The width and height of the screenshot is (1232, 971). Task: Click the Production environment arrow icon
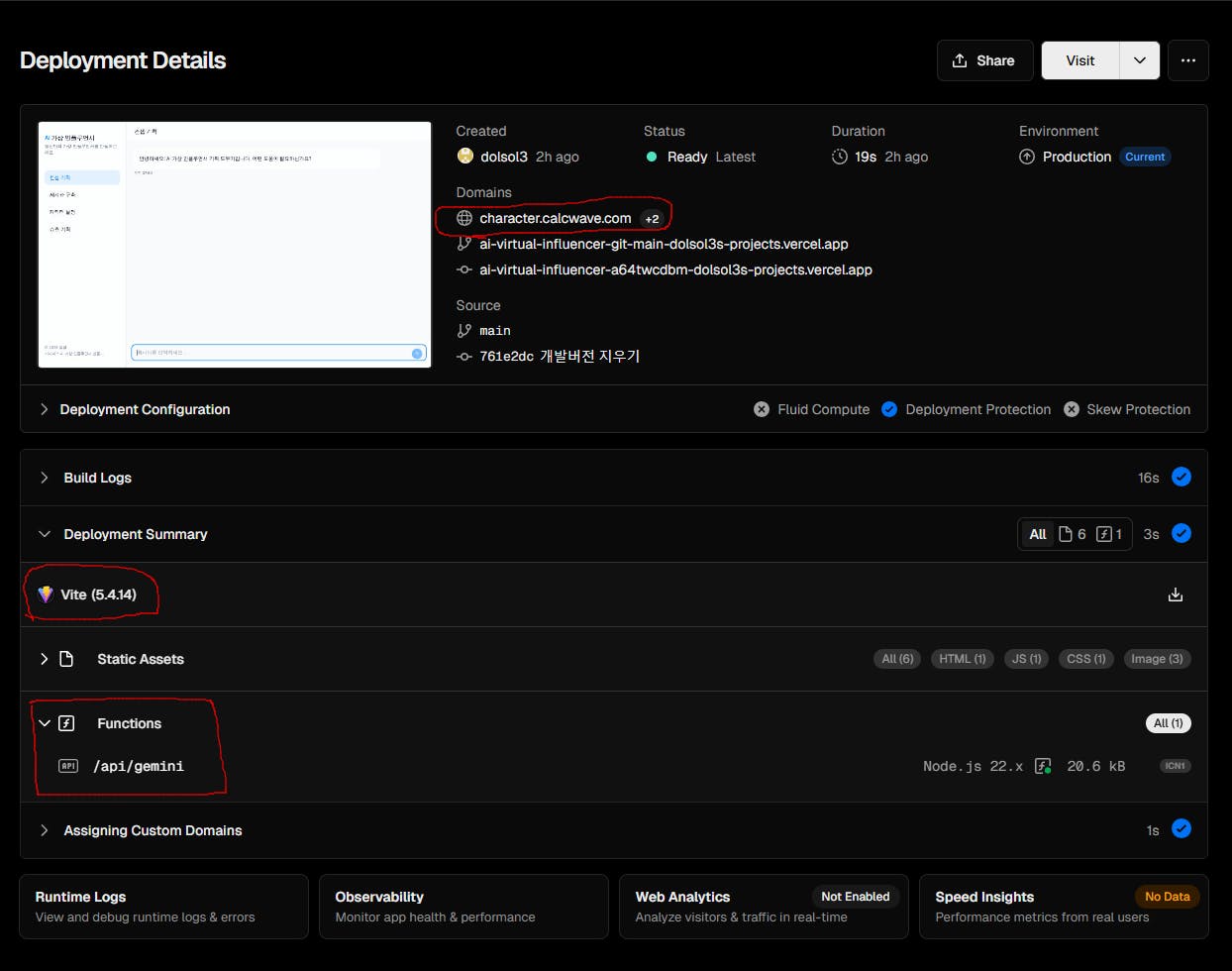(1027, 157)
